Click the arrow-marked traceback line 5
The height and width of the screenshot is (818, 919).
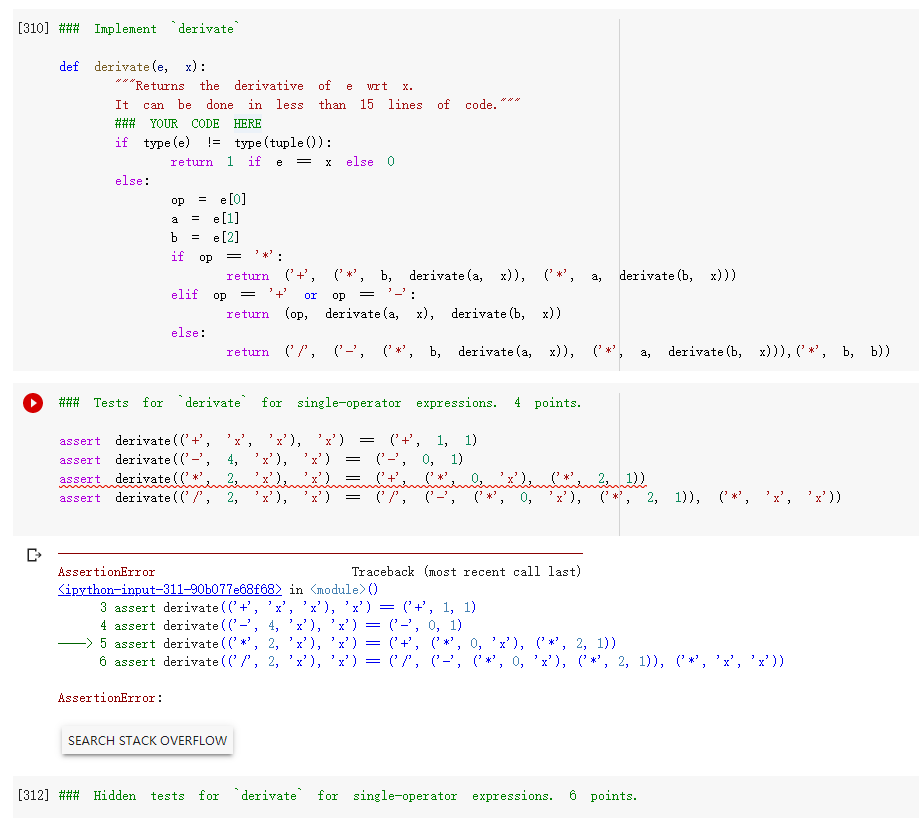coord(337,643)
